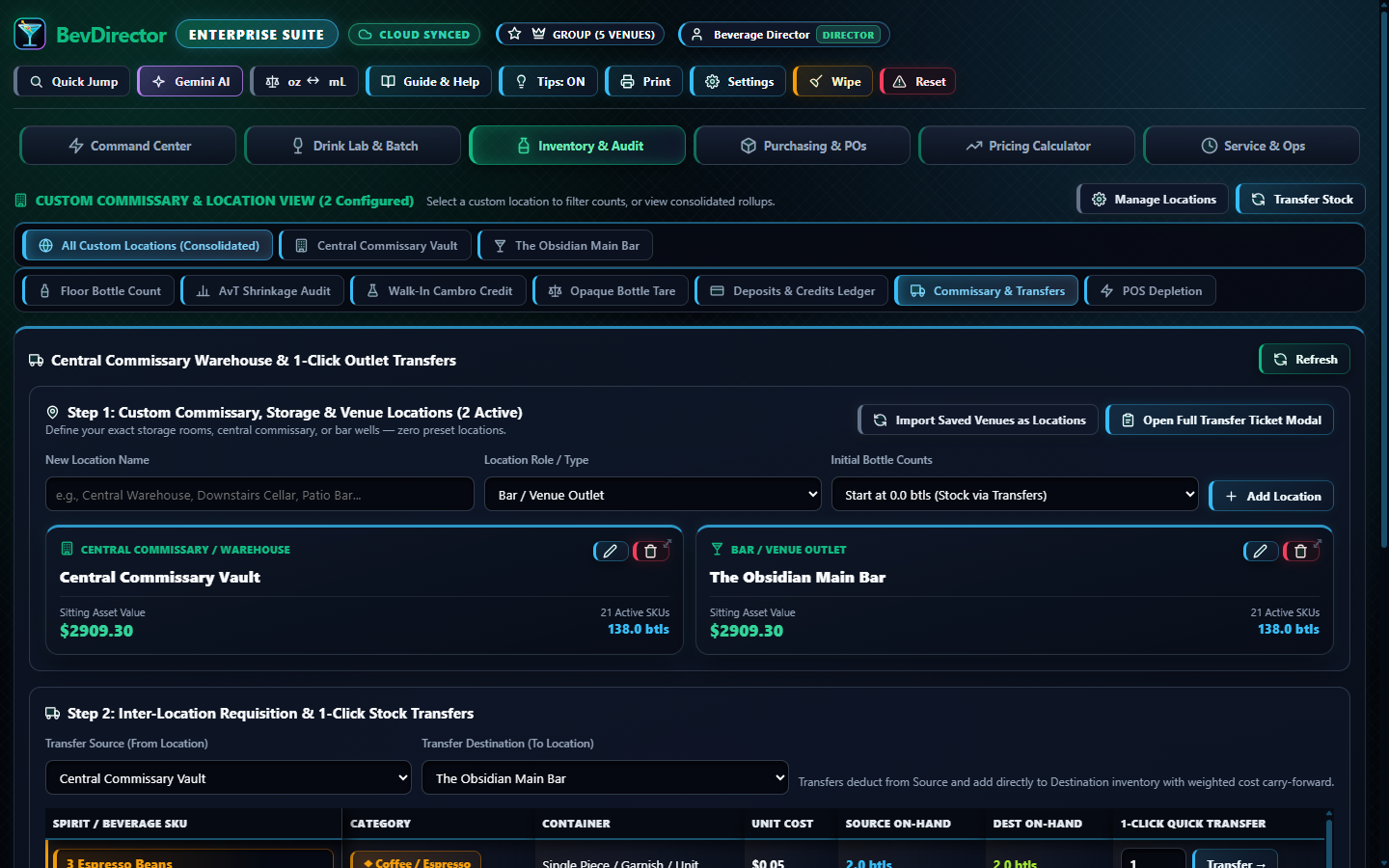Delete the Central Commissary Vault location
The image size is (1389, 868).
651,551
